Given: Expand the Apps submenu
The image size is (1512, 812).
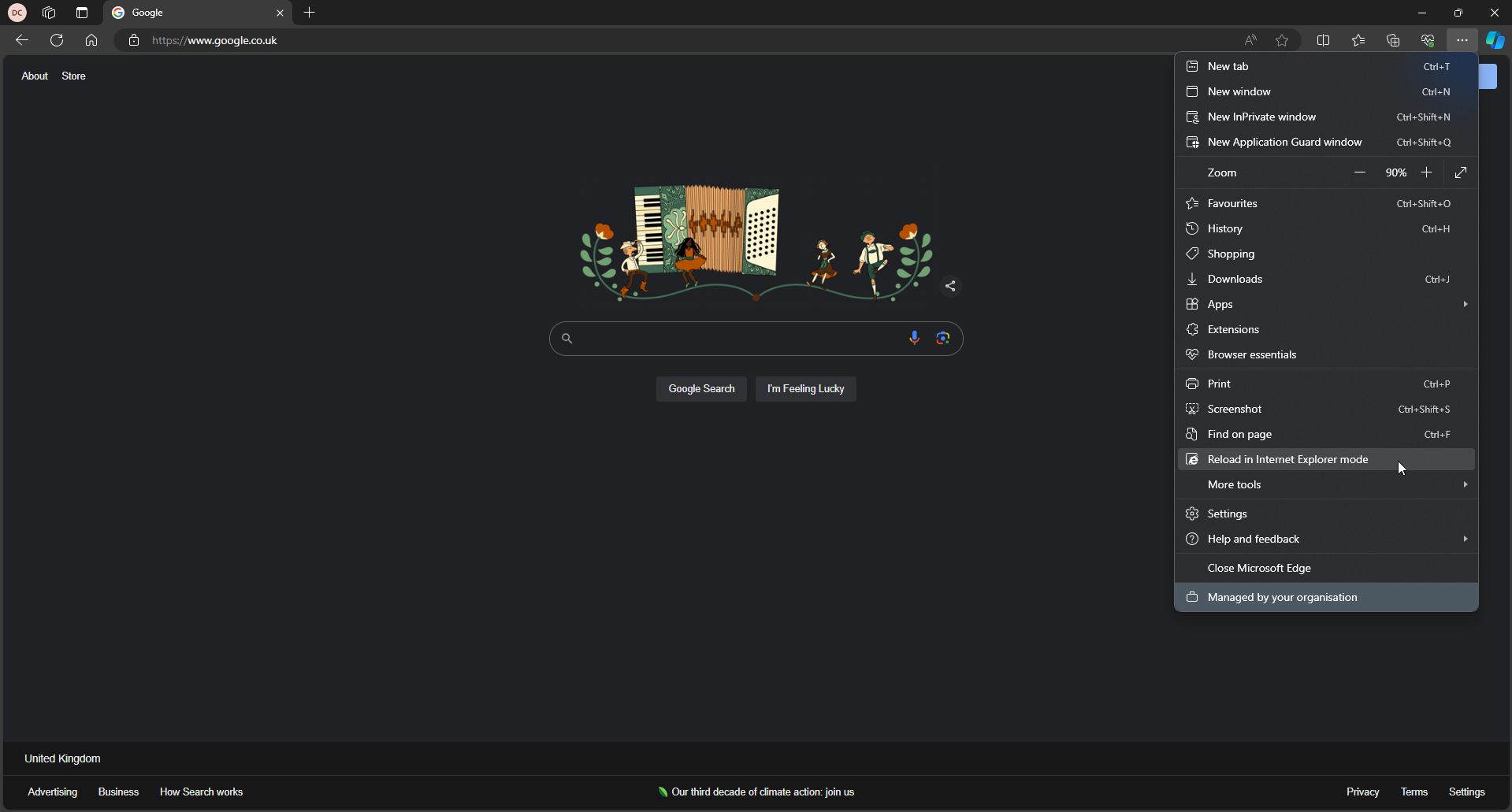Looking at the screenshot, I should tap(1327, 304).
